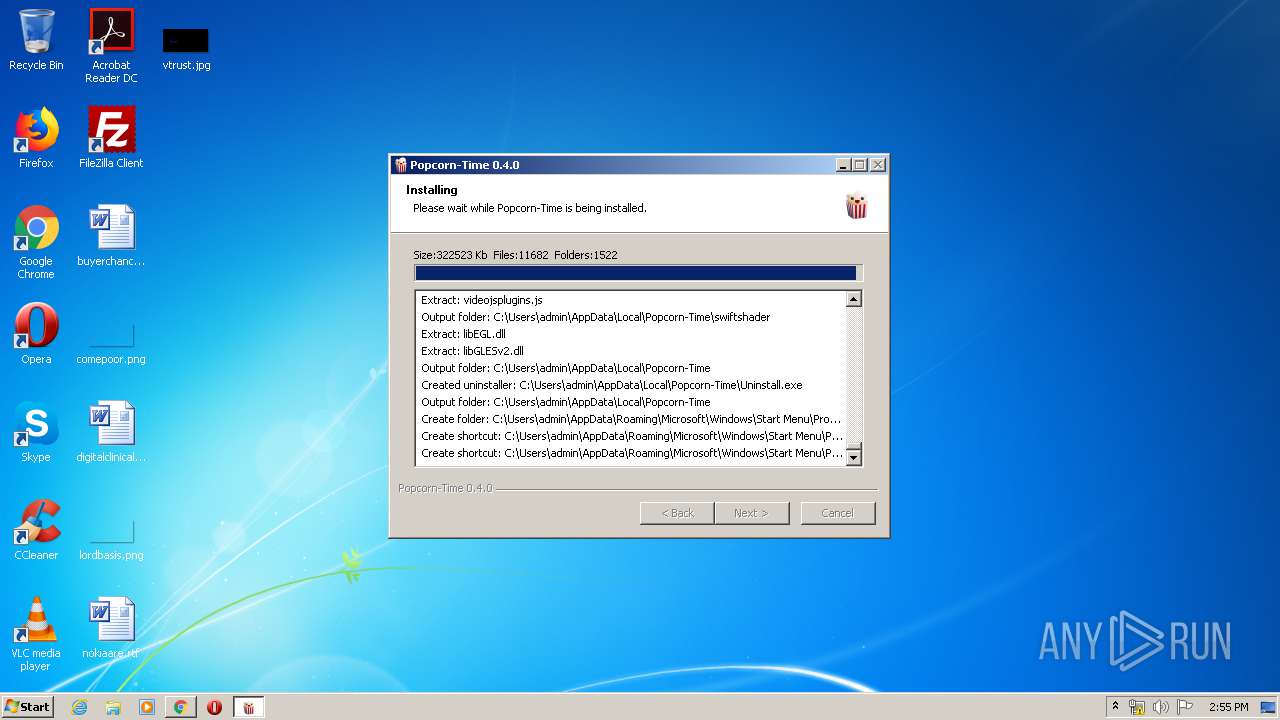Select the Firefox desktop shortcut
The image size is (1280, 720).
click(36, 138)
